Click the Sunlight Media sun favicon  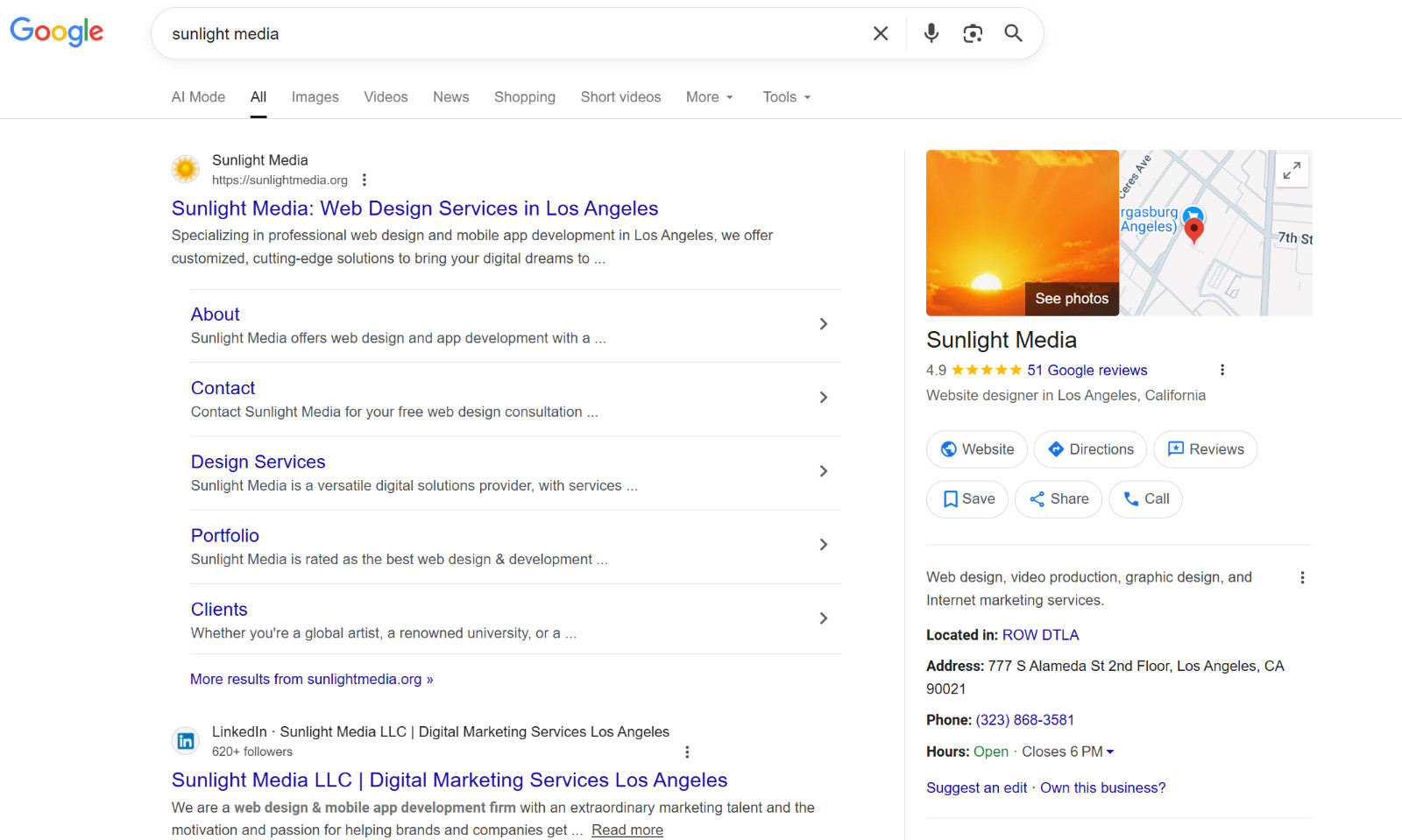[186, 169]
